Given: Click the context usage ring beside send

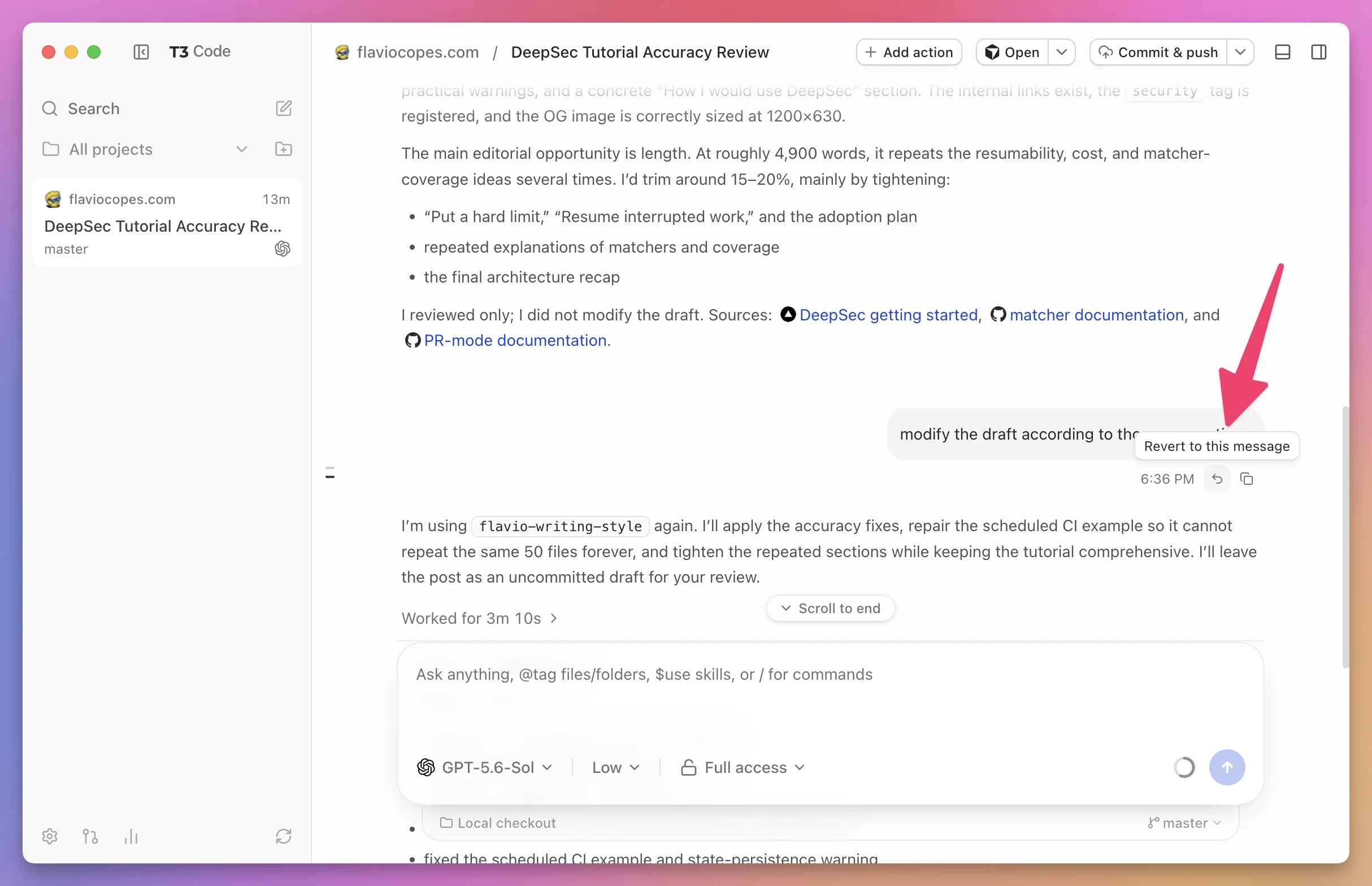Looking at the screenshot, I should pos(1184,767).
